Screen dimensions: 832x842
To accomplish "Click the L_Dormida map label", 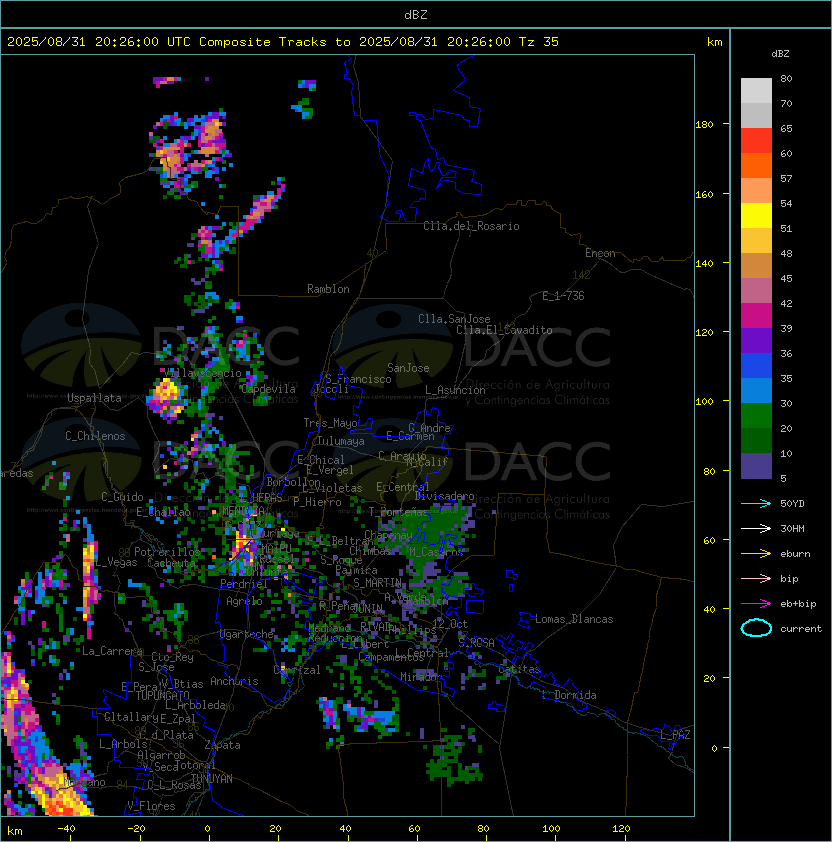I will (569, 695).
